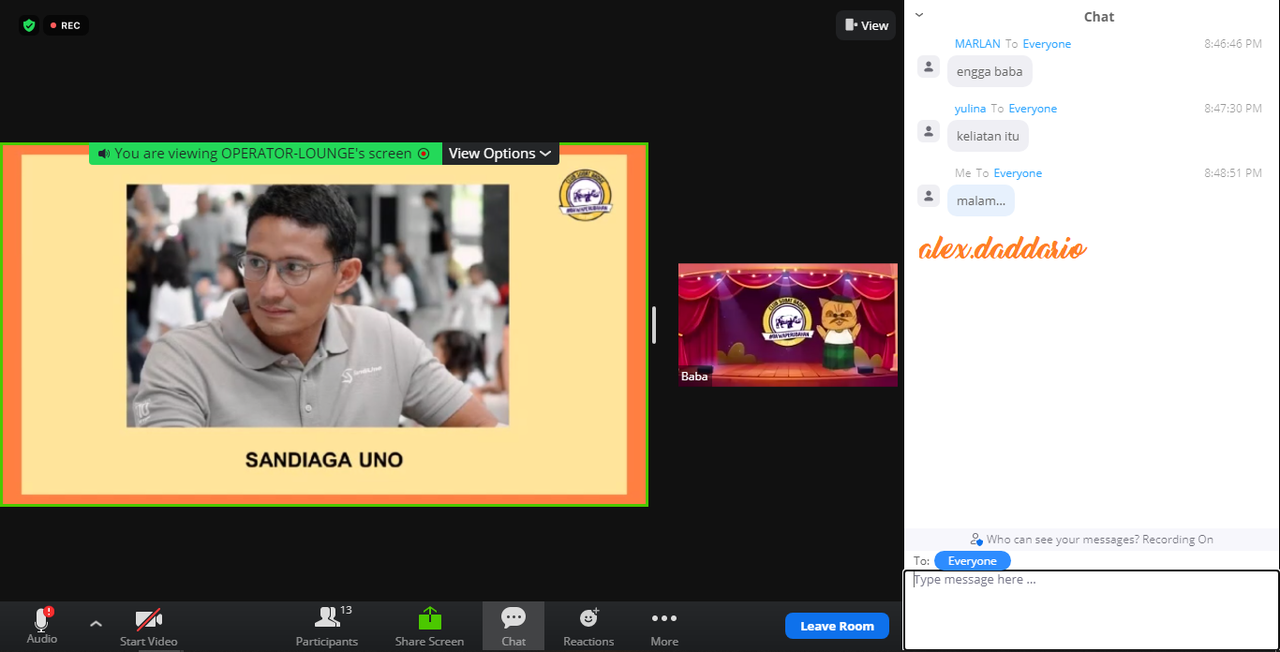This screenshot has width=1280, height=652.
Task: Click the Baba participant video thumbnail
Action: [x=788, y=325]
